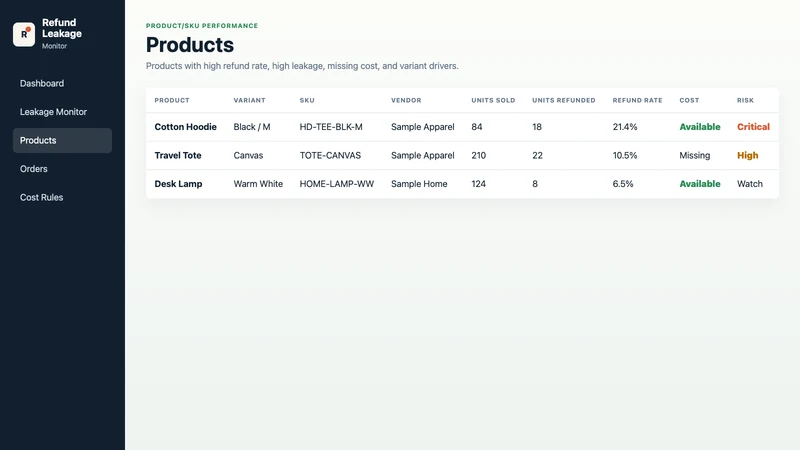Screen dimensions: 800x450
Task: Click the Black / M variant cell
Action: point(252,127)
